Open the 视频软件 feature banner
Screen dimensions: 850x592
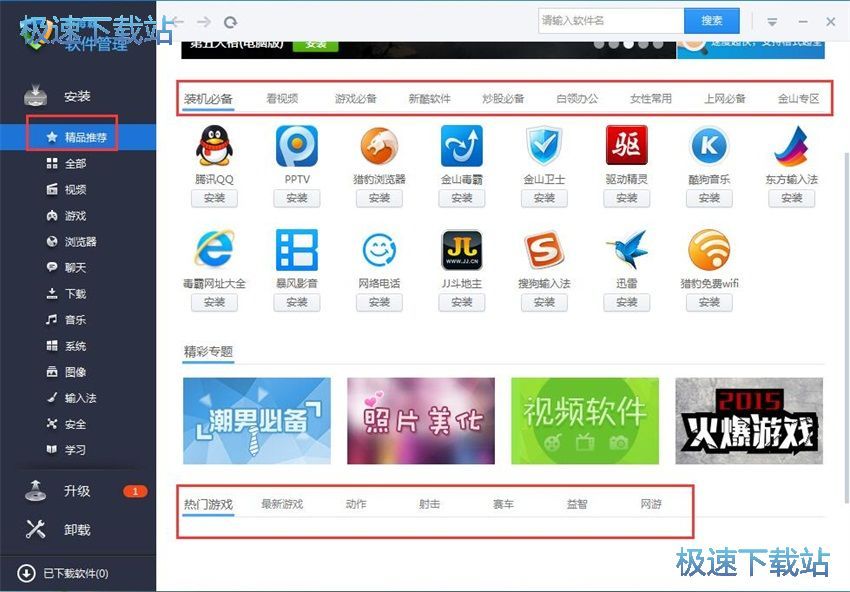pos(585,421)
